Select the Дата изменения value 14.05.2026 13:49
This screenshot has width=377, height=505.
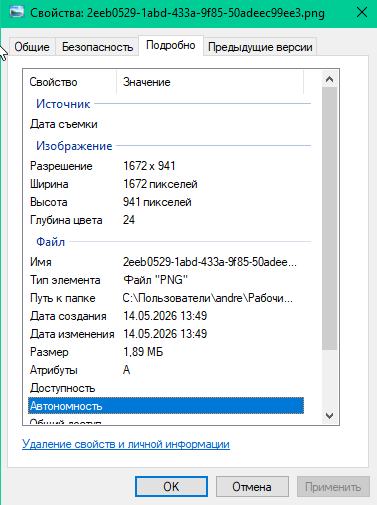pyautogui.click(x=165, y=334)
